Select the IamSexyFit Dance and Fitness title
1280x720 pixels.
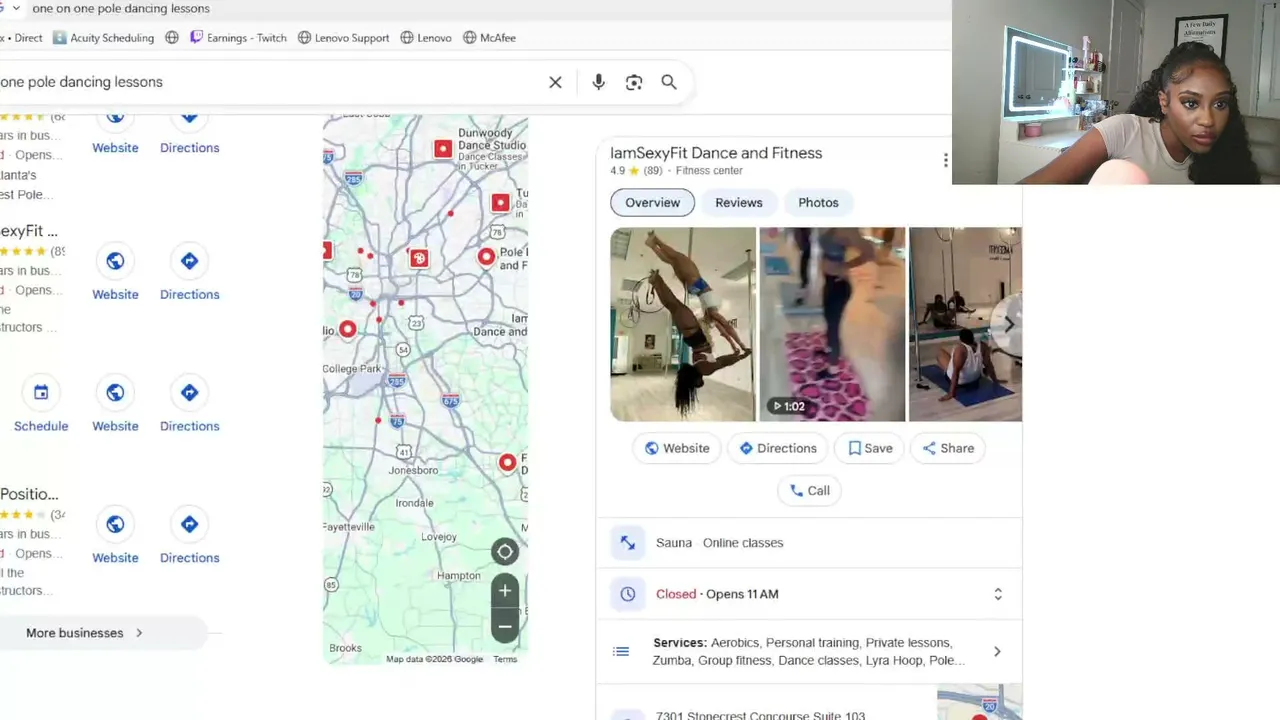[716, 153]
